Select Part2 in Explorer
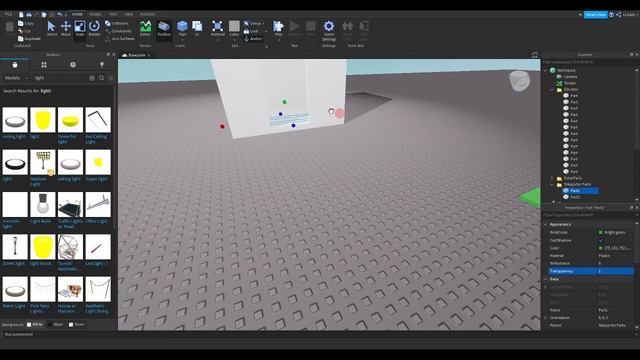This screenshot has width=640, height=360. (x=575, y=197)
